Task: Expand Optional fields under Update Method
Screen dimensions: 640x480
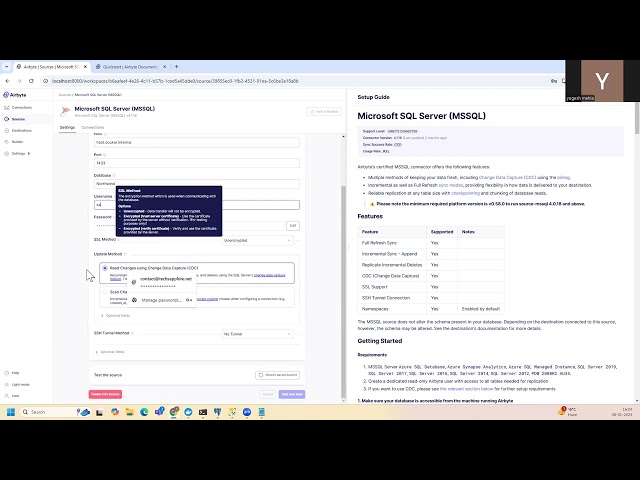Action: (116, 316)
